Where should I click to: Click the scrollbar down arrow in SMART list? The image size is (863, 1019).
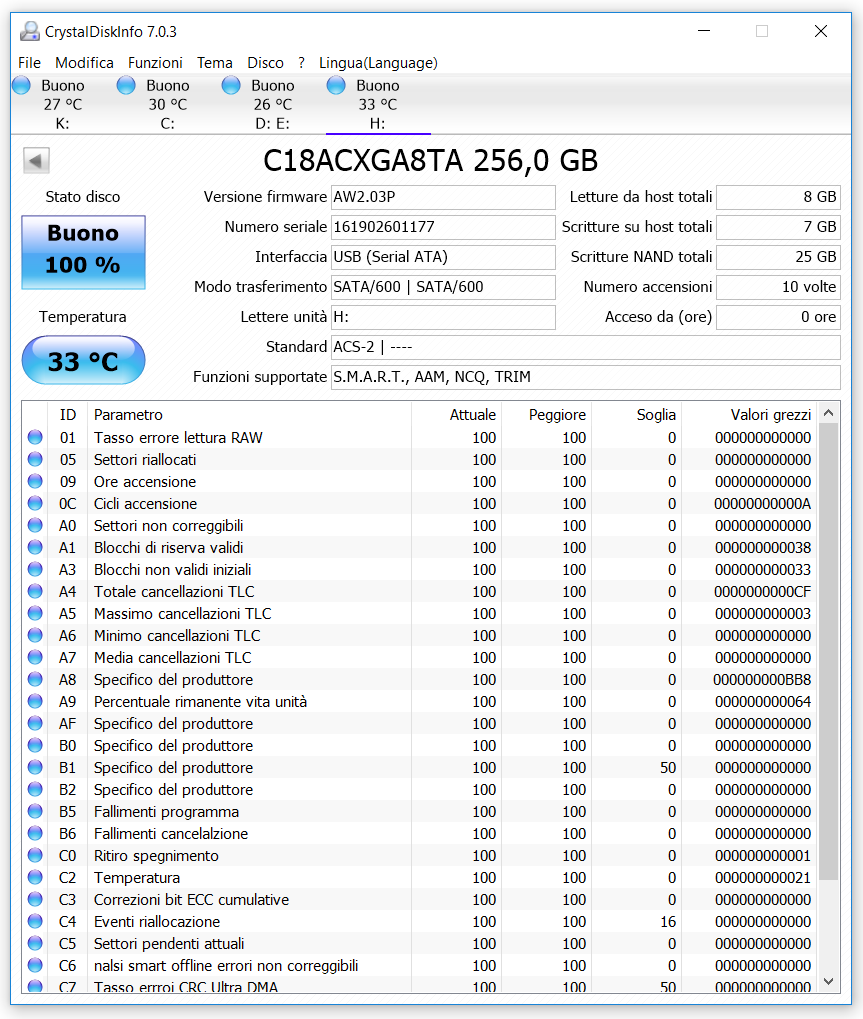tap(829, 981)
